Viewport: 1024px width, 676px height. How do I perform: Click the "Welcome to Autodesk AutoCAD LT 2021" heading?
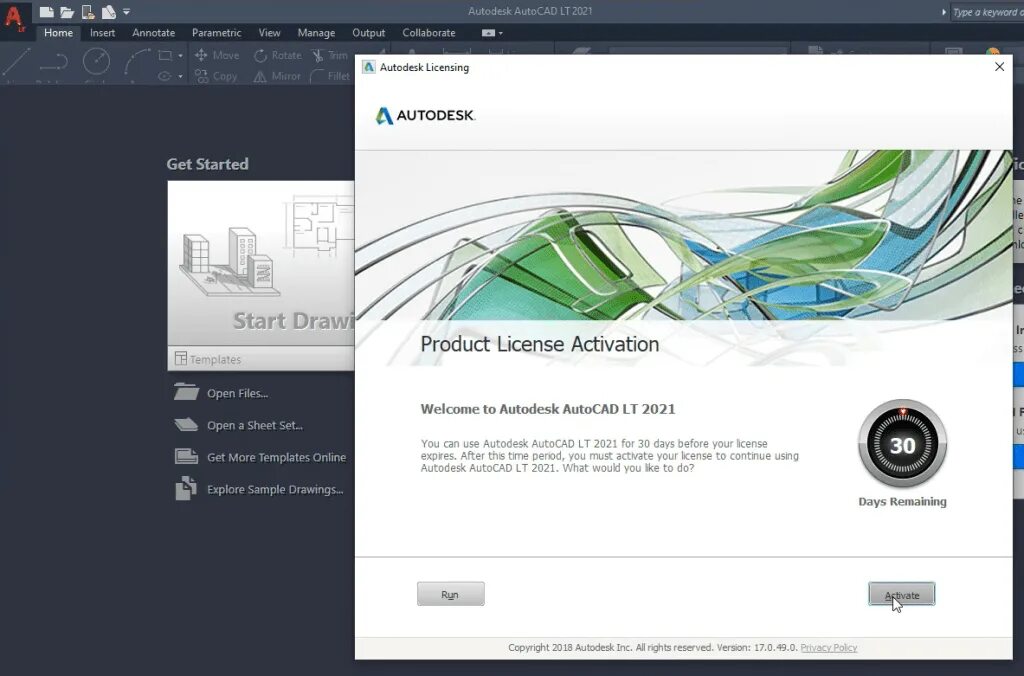tap(548, 409)
